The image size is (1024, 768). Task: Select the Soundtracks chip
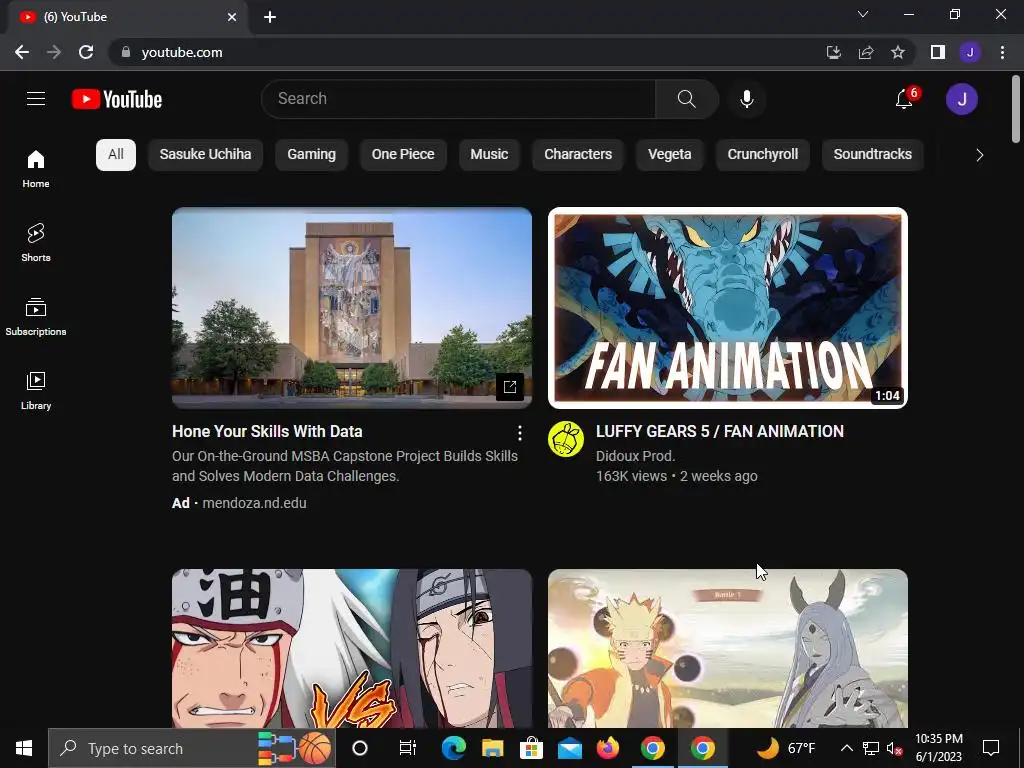[872, 155]
